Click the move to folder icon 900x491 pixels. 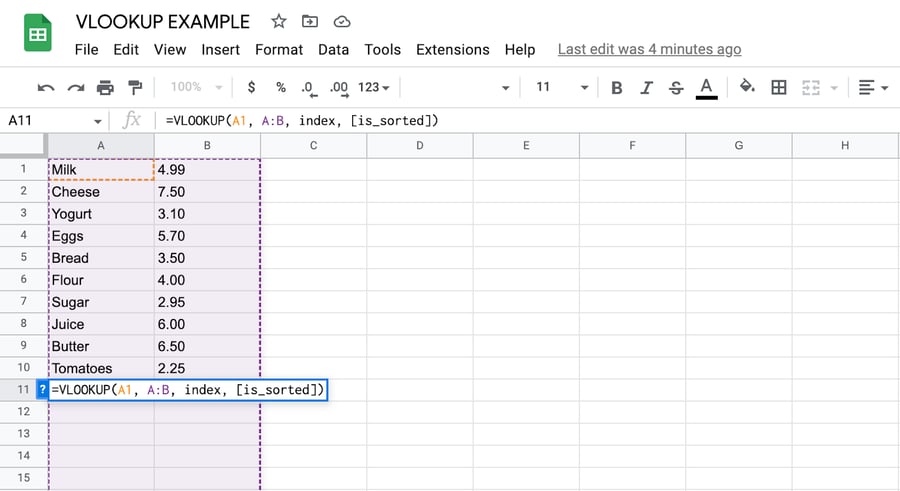point(310,22)
